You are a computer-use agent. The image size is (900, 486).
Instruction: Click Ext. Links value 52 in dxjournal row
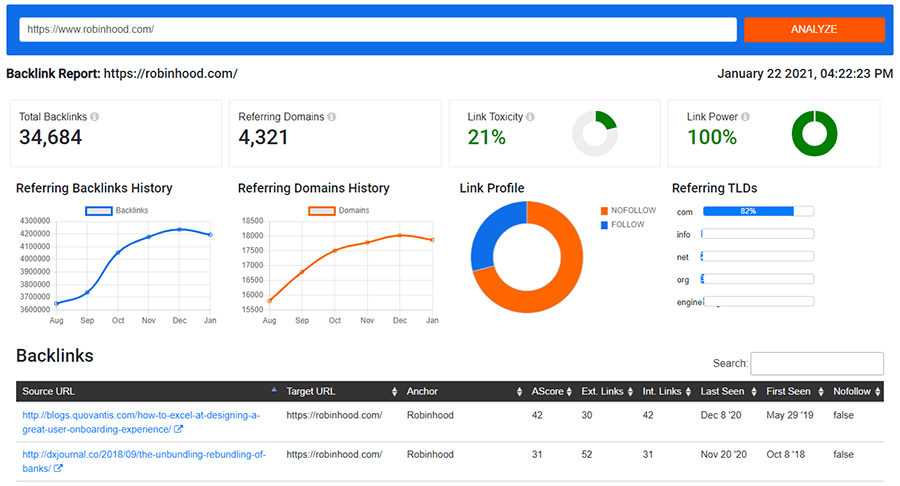[587, 454]
